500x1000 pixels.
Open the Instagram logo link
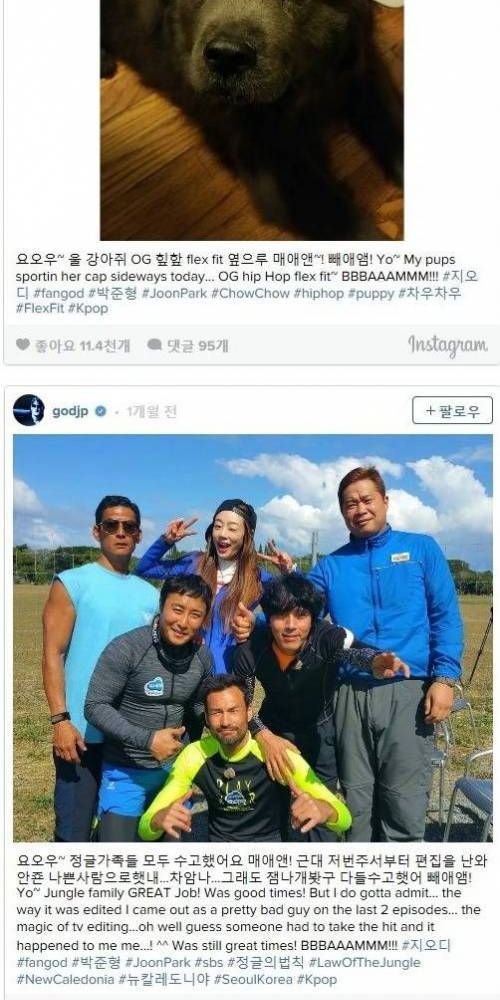click(448, 345)
